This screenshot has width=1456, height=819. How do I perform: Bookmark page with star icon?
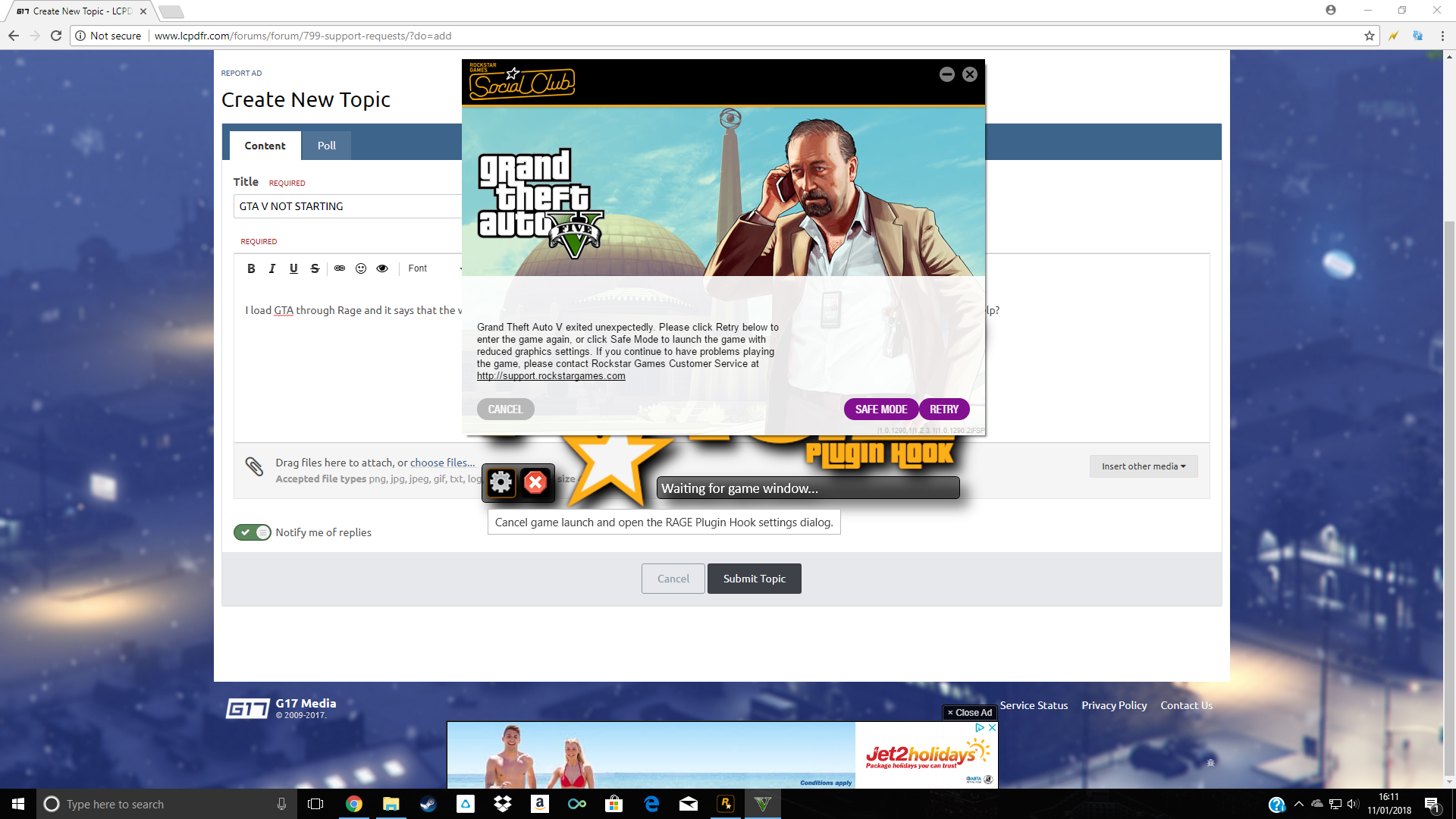click(1370, 36)
